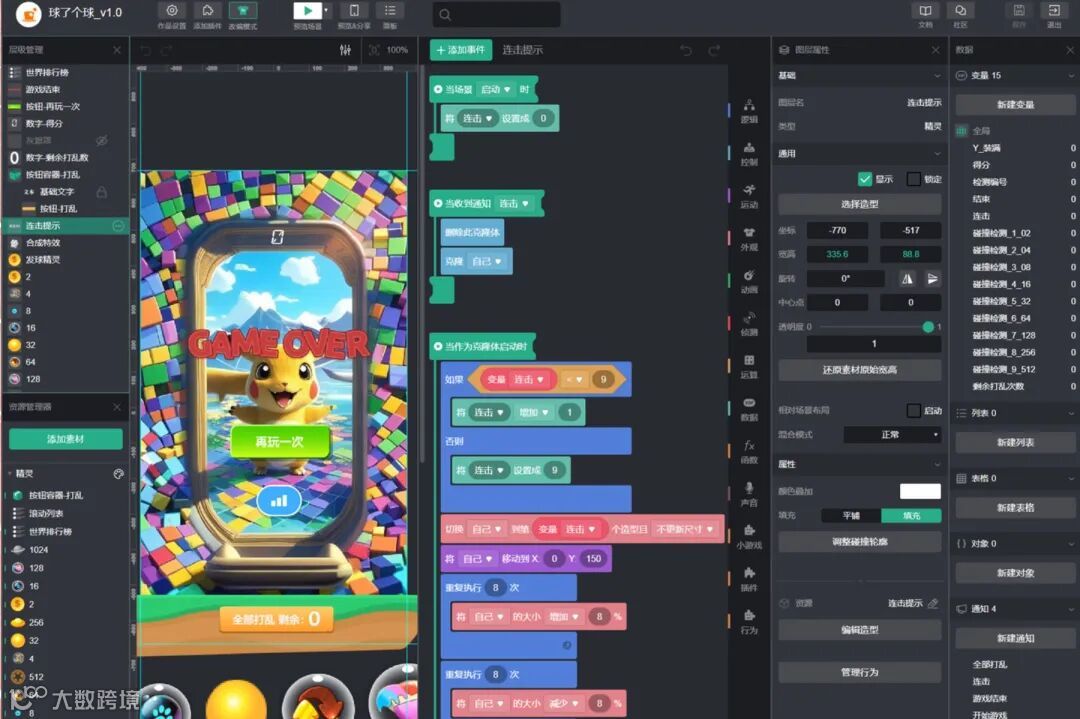Click the 调整碰撞轮廓 button
1080x719 pixels.
coord(860,542)
